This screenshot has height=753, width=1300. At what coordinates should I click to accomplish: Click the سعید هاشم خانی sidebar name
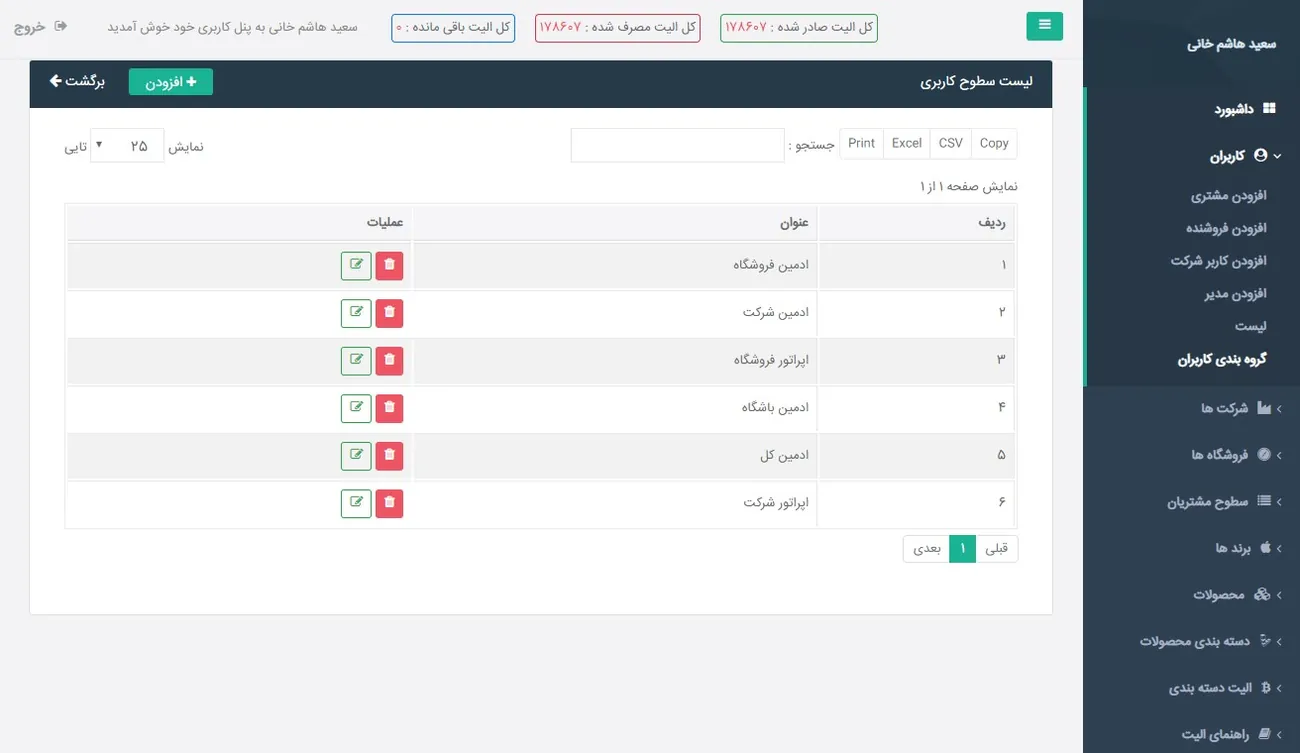coord(1232,45)
